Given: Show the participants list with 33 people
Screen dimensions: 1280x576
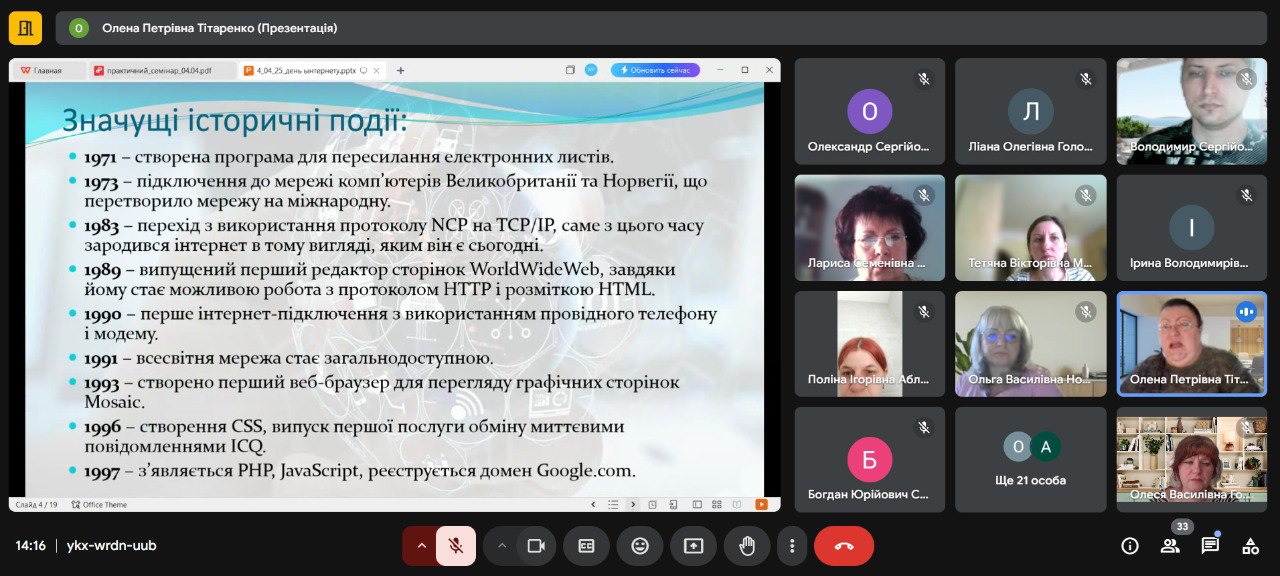Looking at the screenshot, I should (x=1170, y=546).
